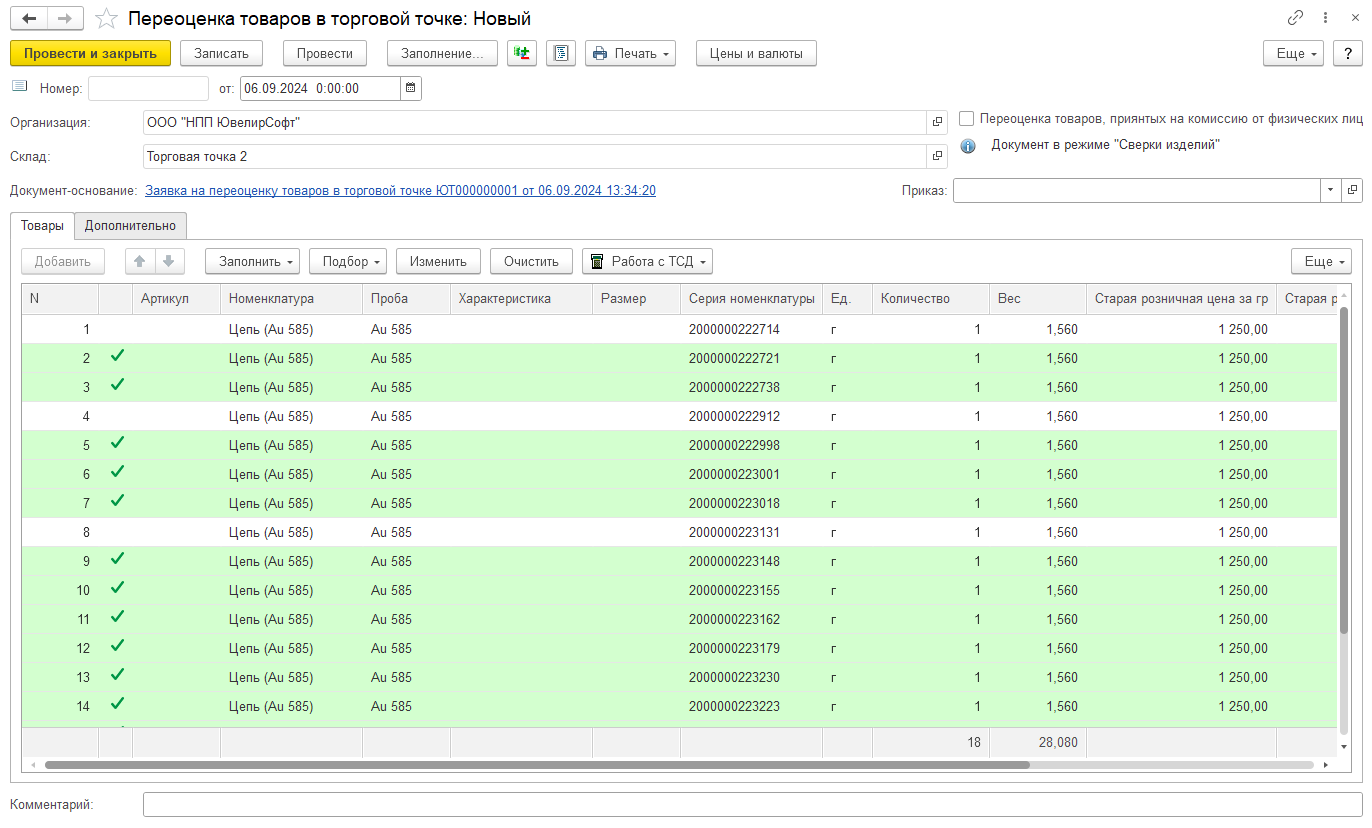Select series cell 2000000222912
Image resolution: width=1372 pixels, height=828 pixels.
click(751, 416)
